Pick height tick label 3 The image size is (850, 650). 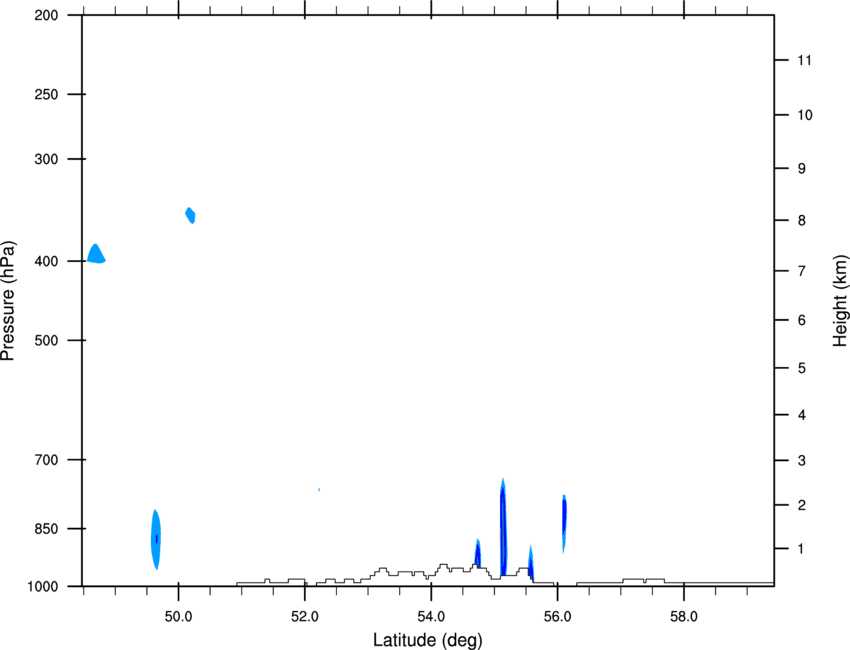pos(801,461)
